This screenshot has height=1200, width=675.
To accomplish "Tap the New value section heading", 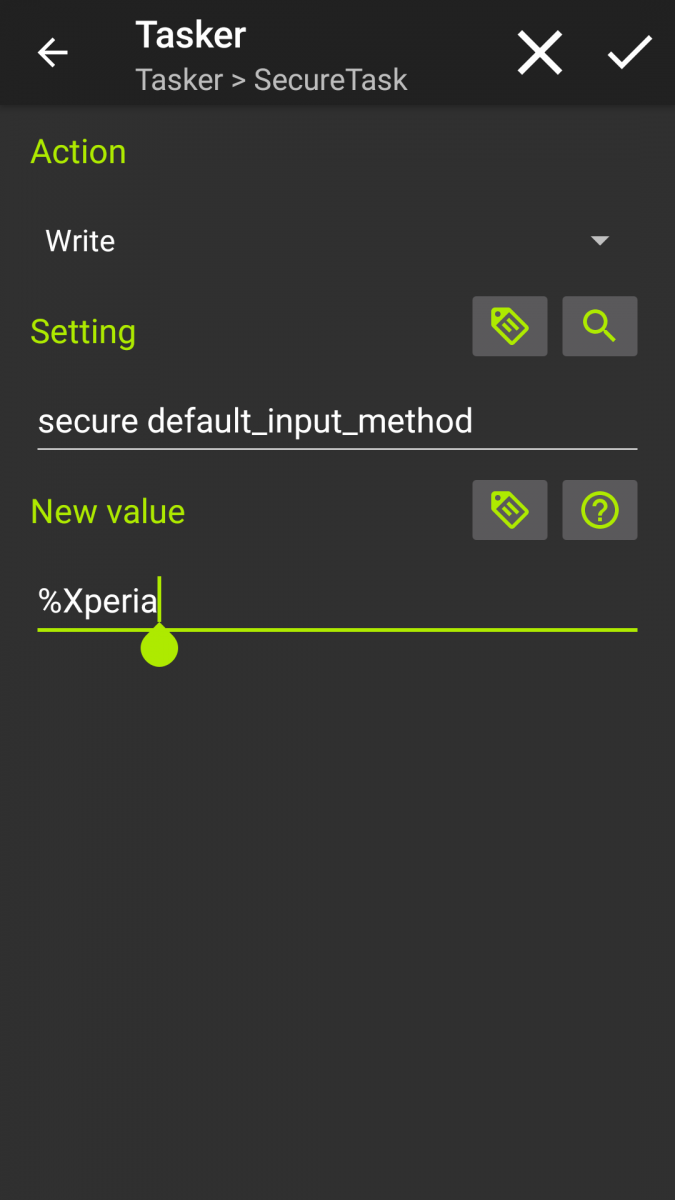I will [x=108, y=511].
